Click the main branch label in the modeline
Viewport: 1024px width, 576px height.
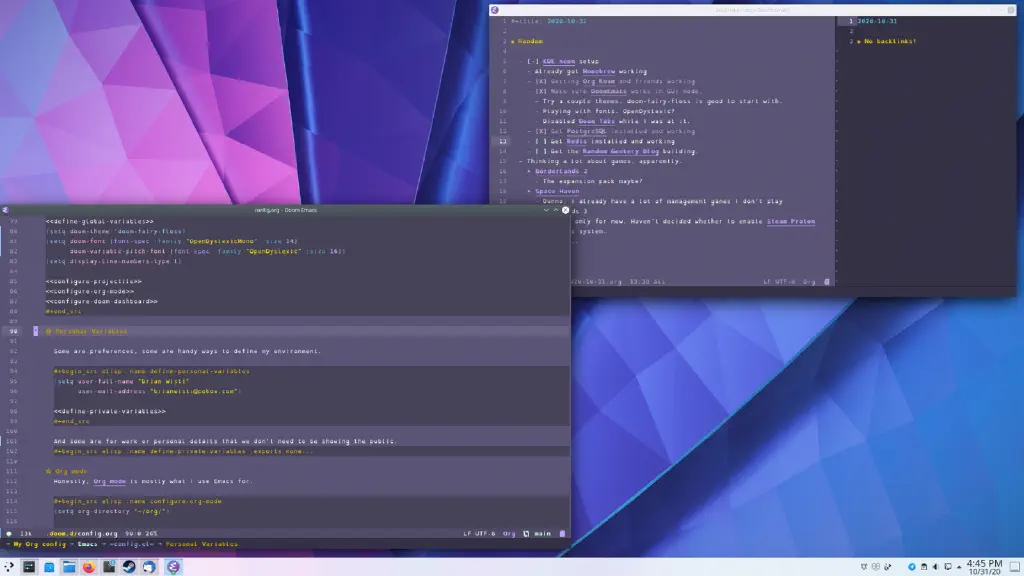542,534
